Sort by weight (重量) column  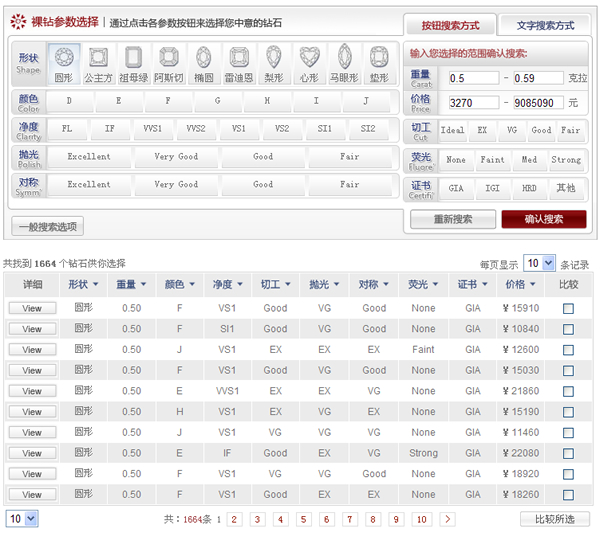[131, 285]
